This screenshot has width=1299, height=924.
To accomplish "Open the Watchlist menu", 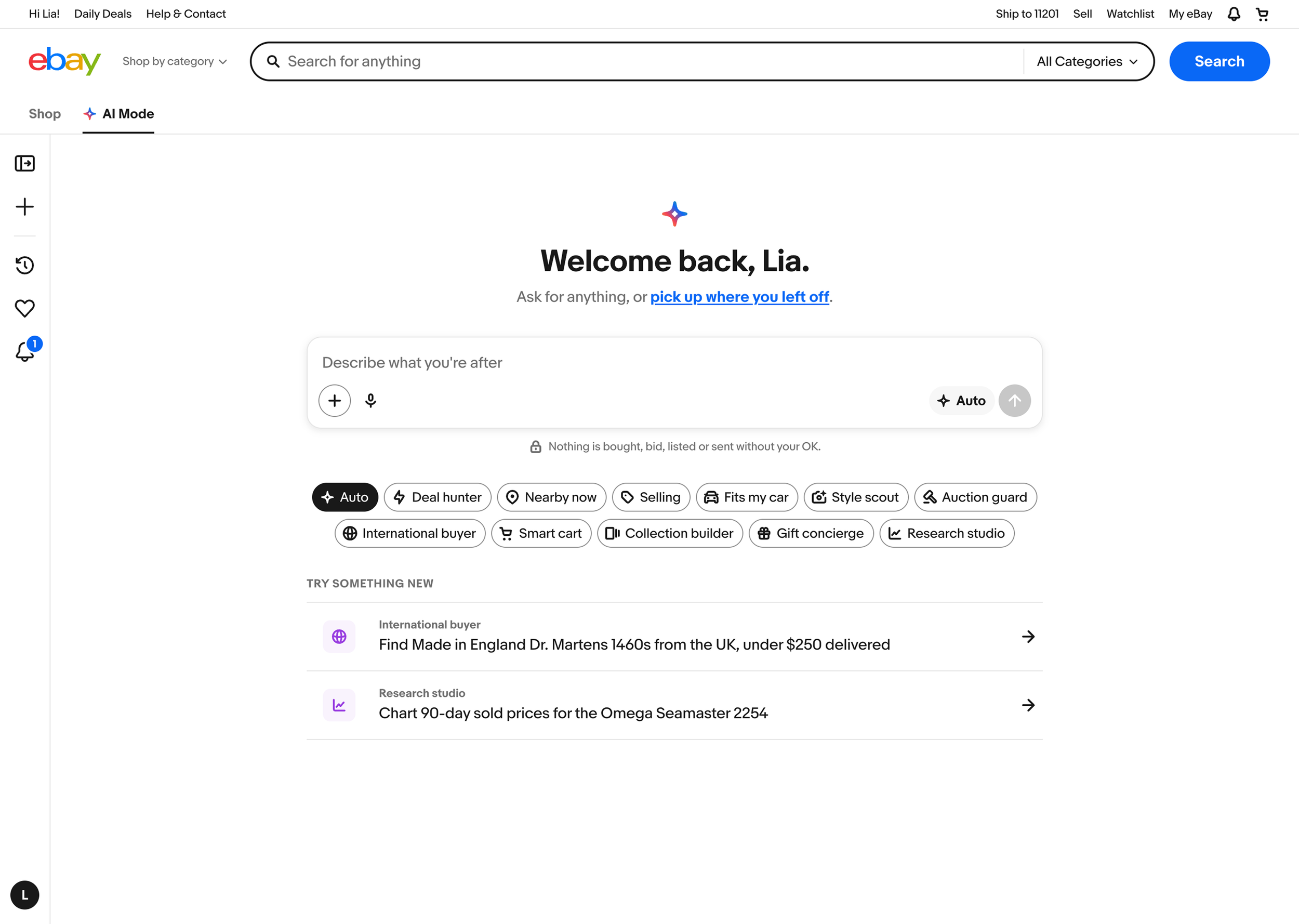I will (x=1130, y=14).
